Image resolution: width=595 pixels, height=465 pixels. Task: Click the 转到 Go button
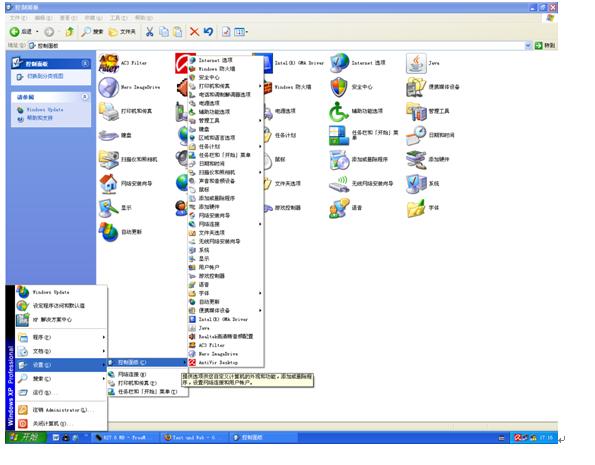pyautogui.click(x=545, y=46)
